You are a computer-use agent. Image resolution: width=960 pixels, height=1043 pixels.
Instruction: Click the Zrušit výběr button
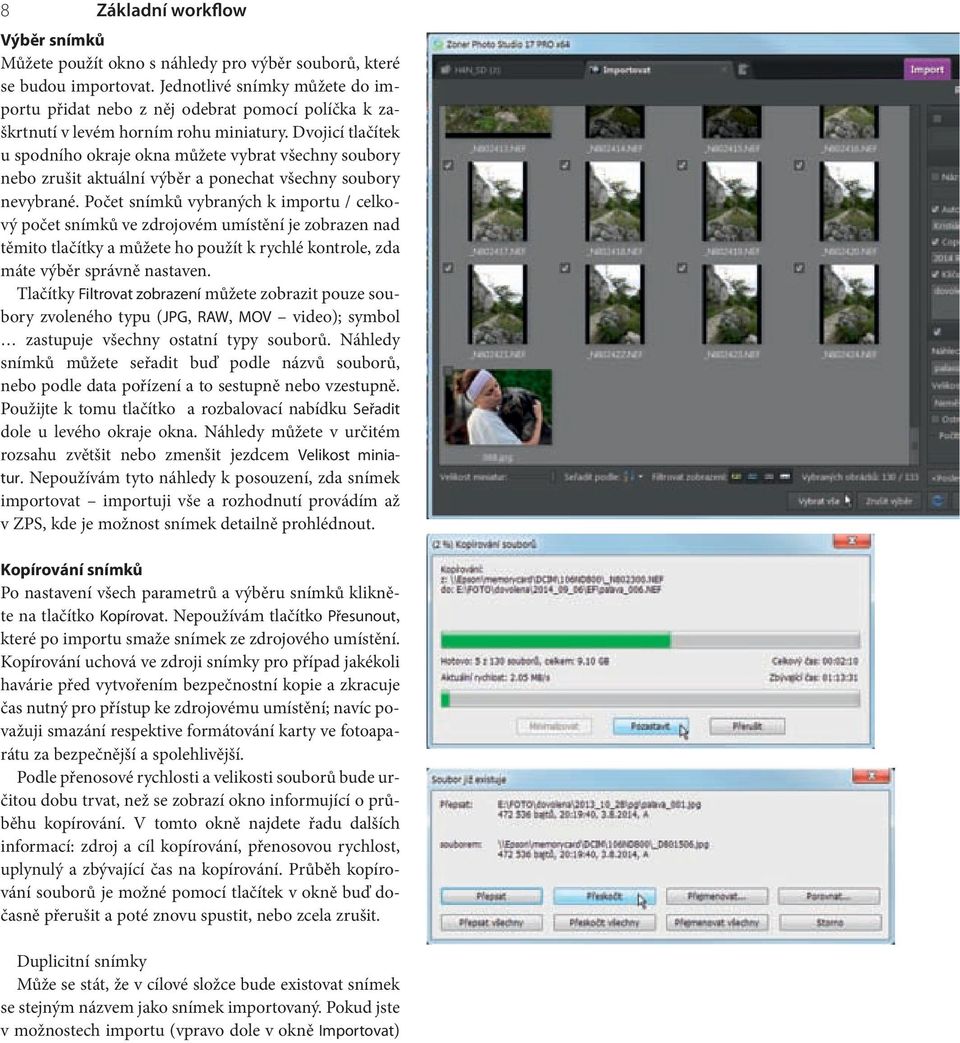tap(889, 501)
